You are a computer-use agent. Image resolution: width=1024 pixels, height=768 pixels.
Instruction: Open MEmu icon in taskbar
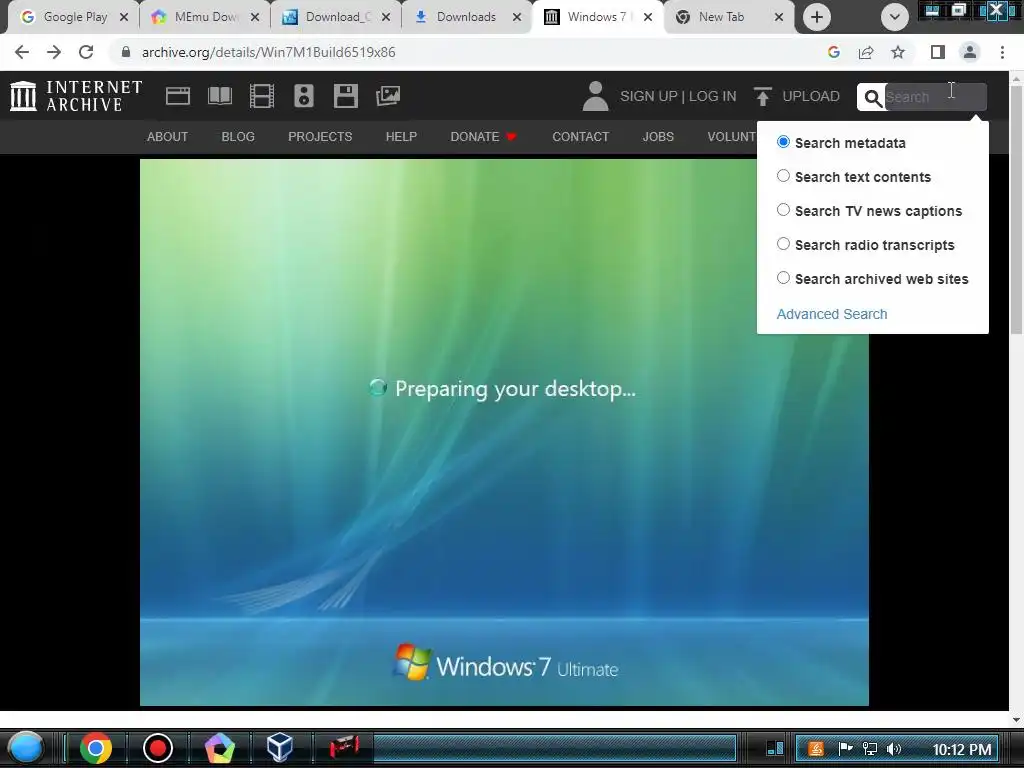click(219, 748)
